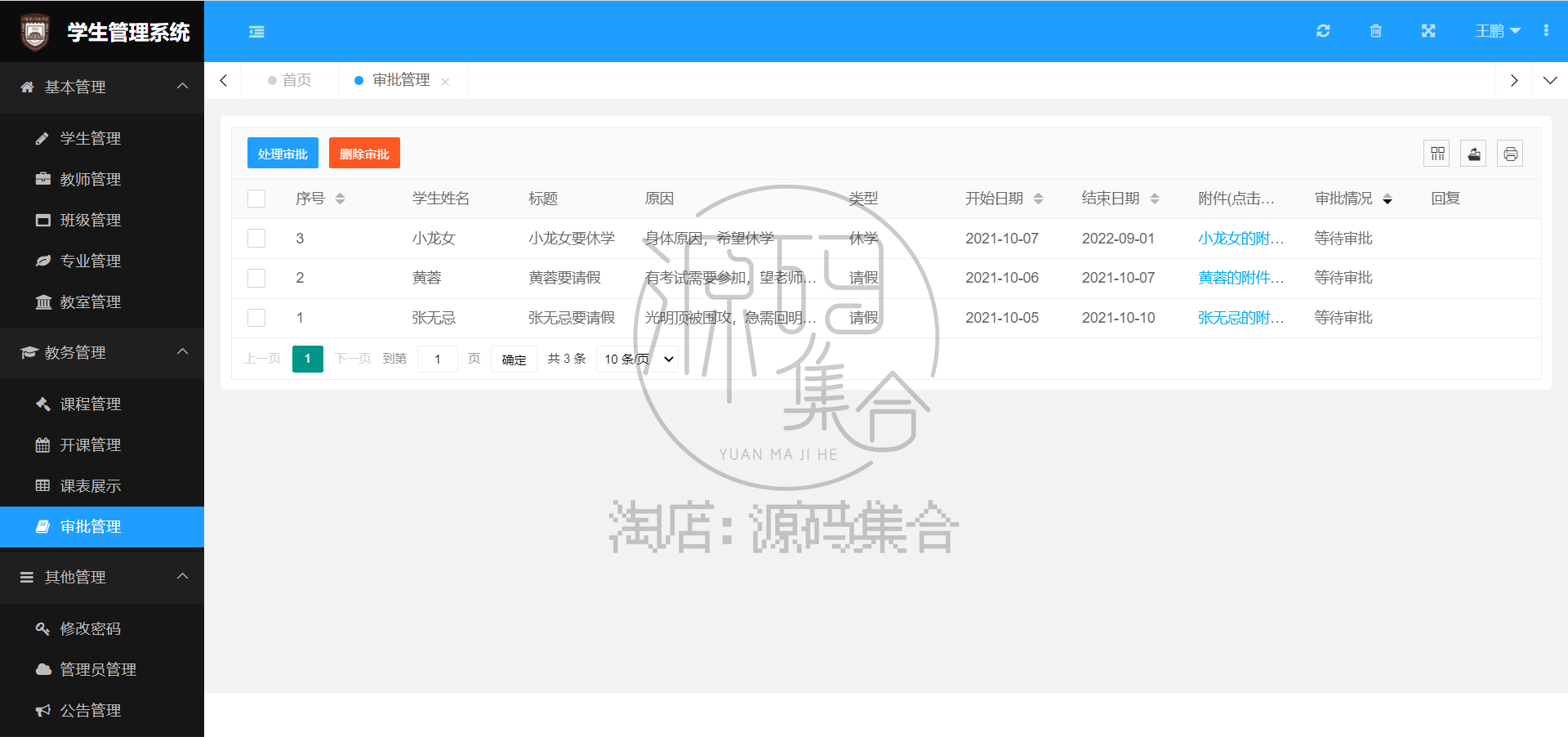Collapse the 基本管理 menu group
The image size is (1568, 737).
tap(102, 87)
